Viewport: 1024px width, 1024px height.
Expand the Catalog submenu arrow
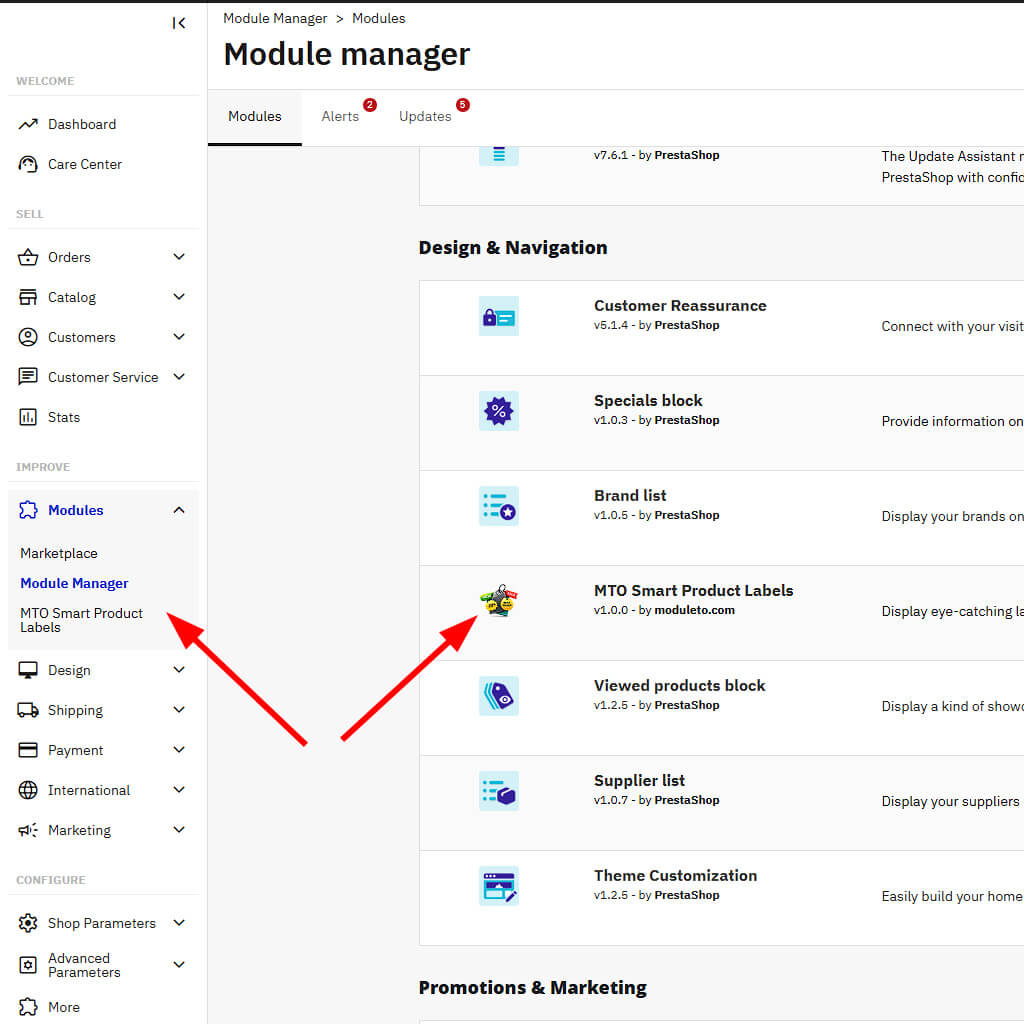pos(179,297)
